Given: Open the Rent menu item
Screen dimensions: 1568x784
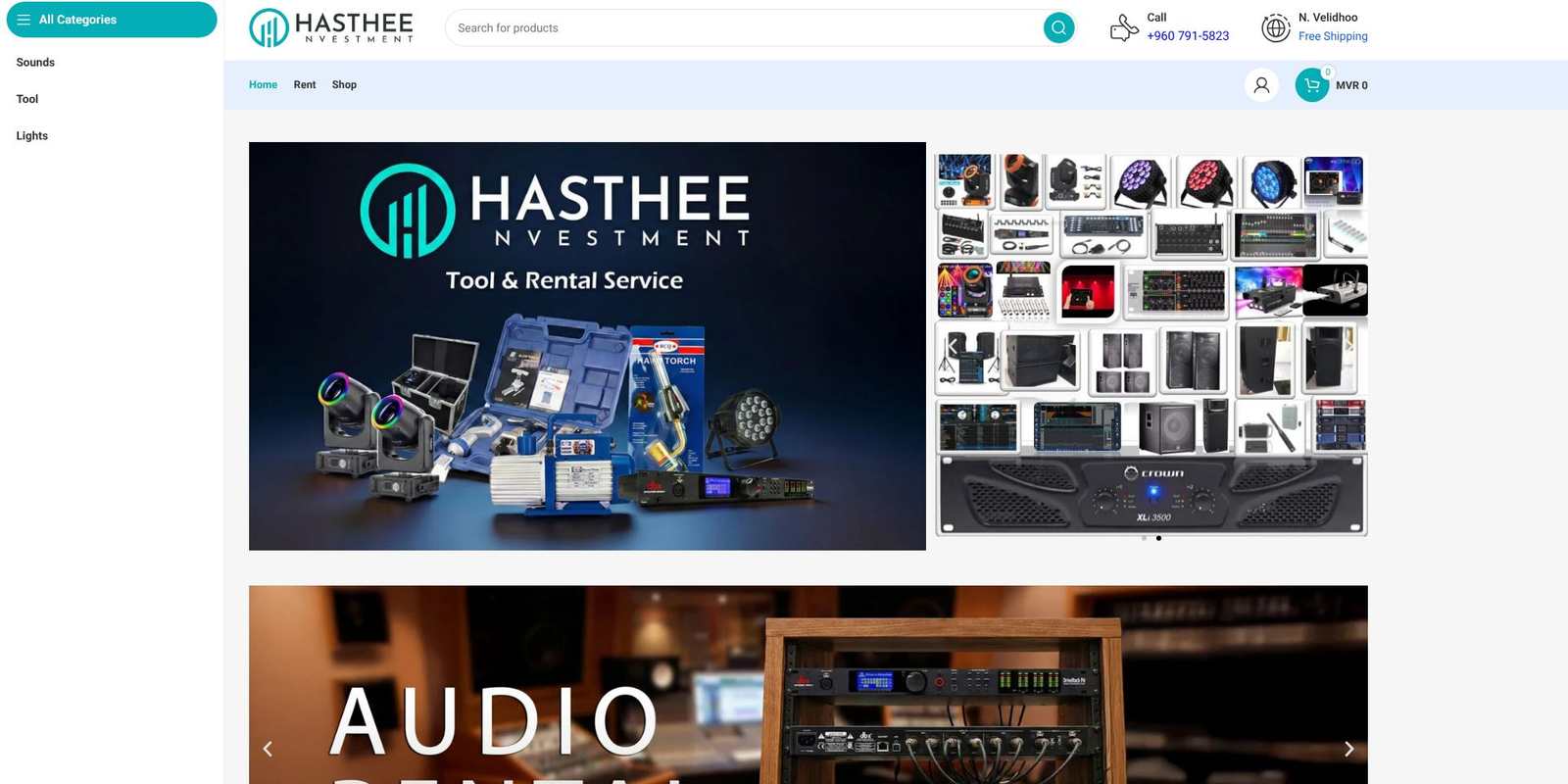Looking at the screenshot, I should click(305, 85).
